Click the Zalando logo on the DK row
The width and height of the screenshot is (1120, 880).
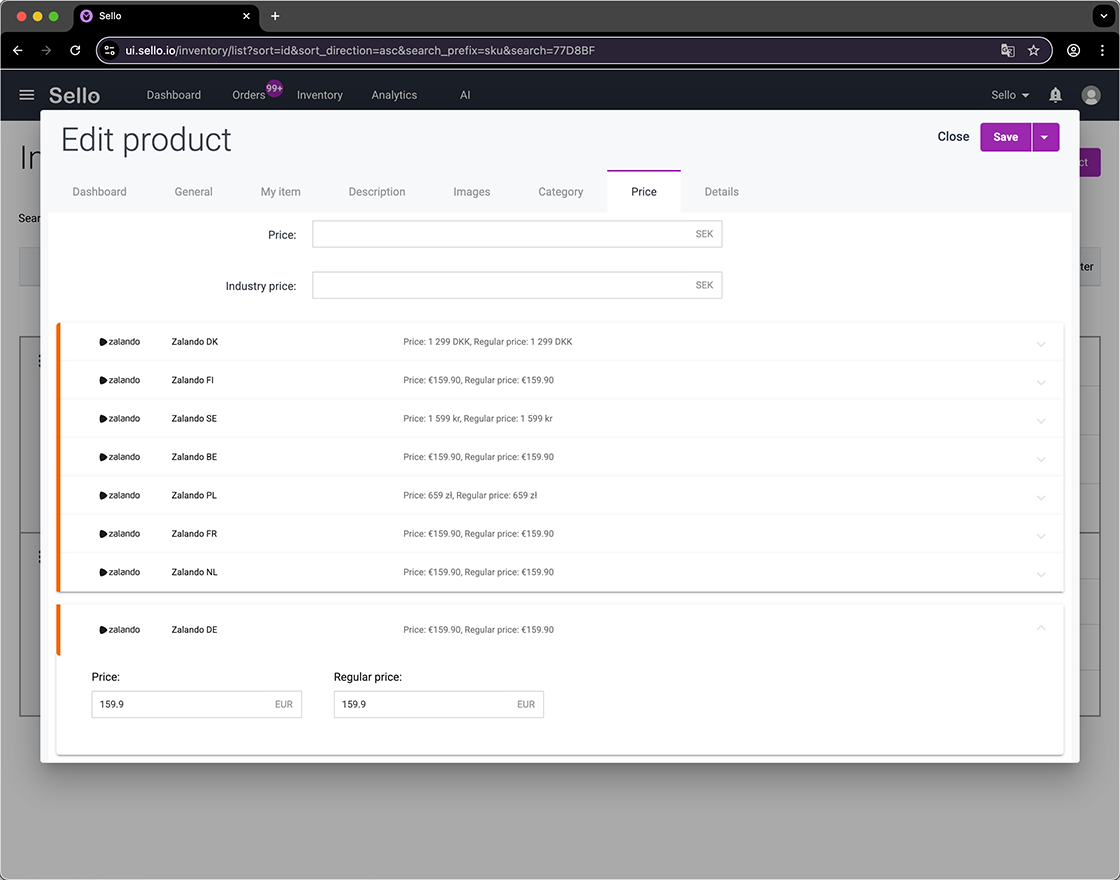[x=119, y=341]
